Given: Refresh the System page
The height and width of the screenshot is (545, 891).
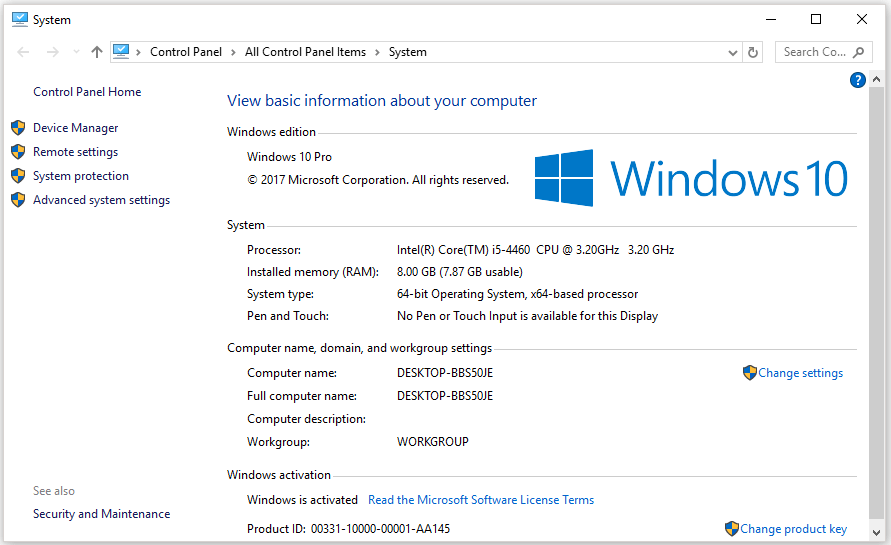Looking at the screenshot, I should pos(753,52).
